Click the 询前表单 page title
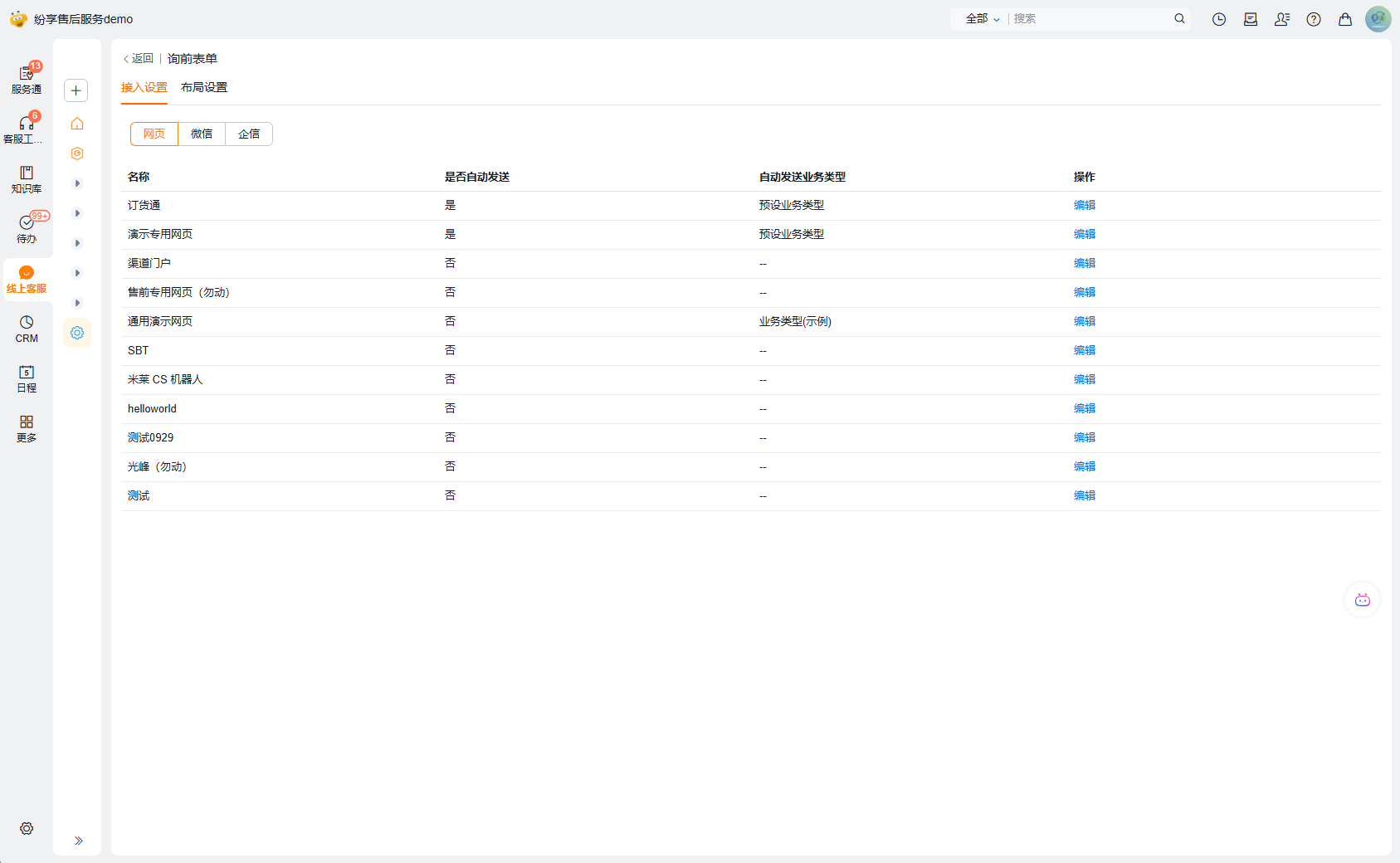This screenshot has width=1400, height=863. click(x=193, y=59)
